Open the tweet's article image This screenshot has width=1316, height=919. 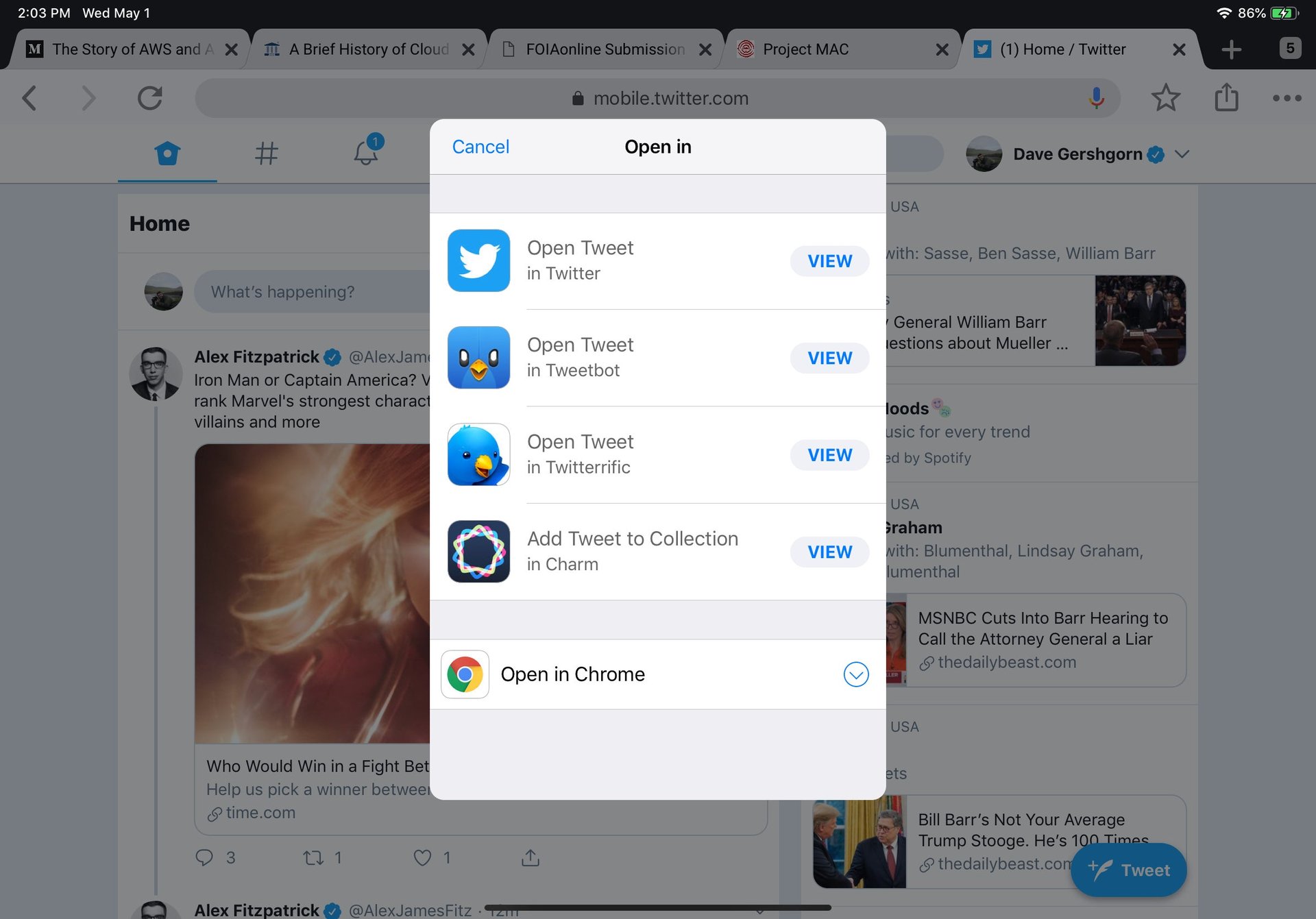(312, 593)
